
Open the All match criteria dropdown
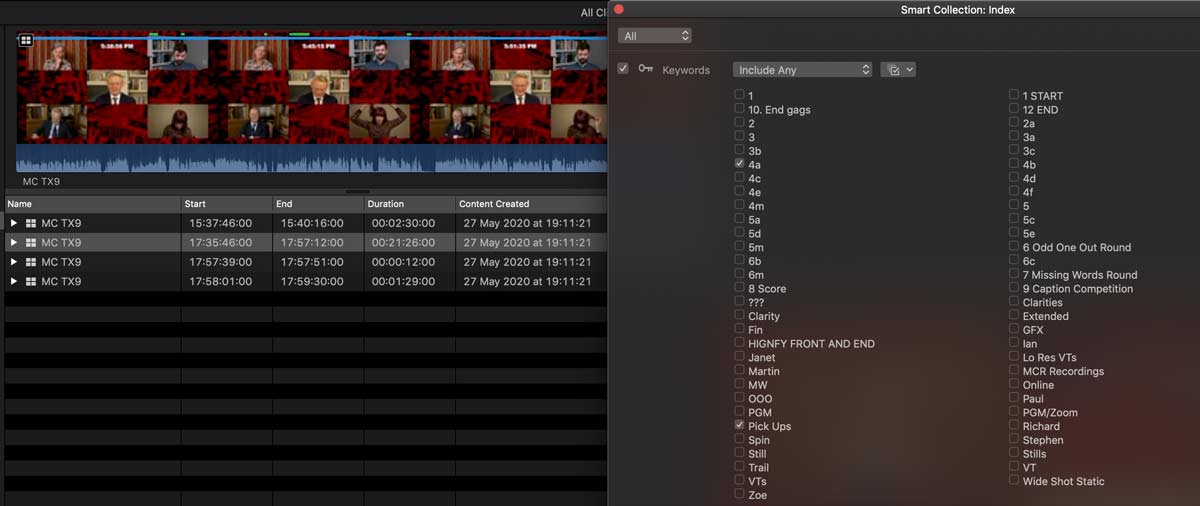655,36
